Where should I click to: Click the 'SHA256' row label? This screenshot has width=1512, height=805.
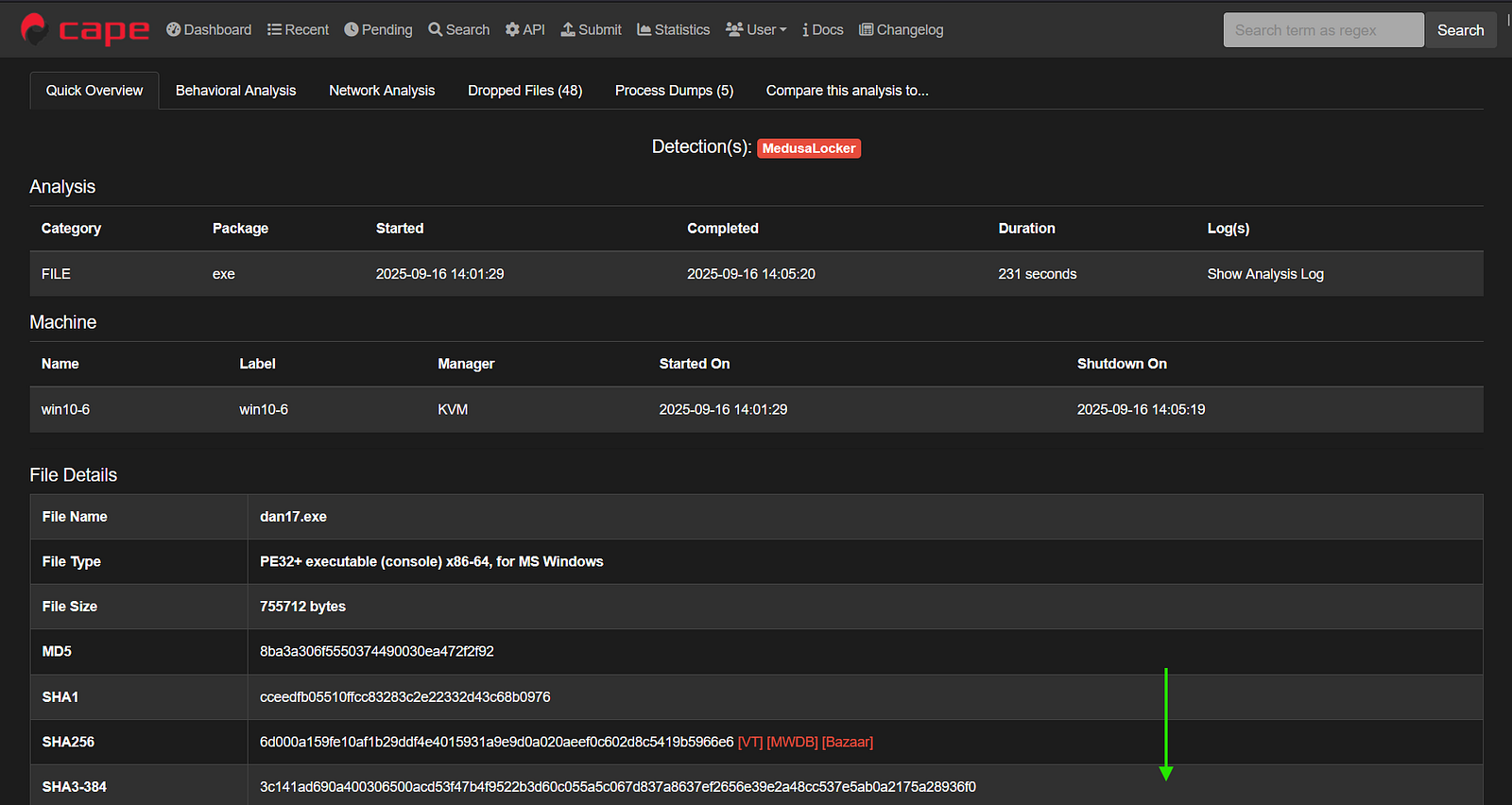click(68, 743)
